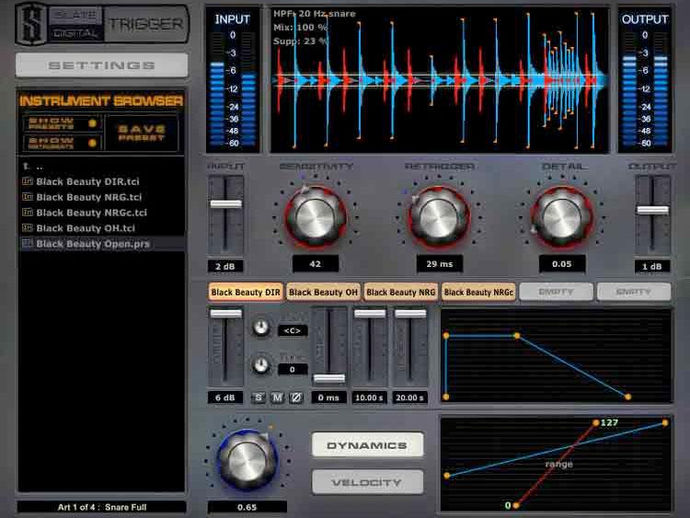This screenshot has height=518, width=690.
Task: Click the preset icon beside Black Beauty Open.prs
Action: point(27,243)
